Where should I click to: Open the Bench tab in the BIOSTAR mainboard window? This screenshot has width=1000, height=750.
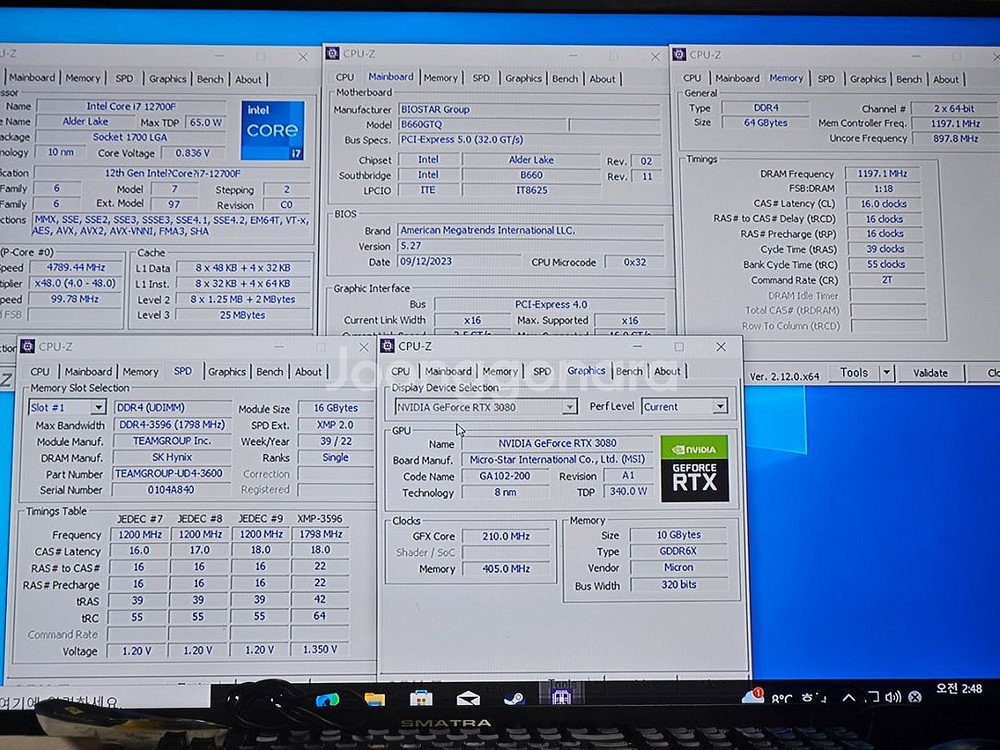[565, 78]
